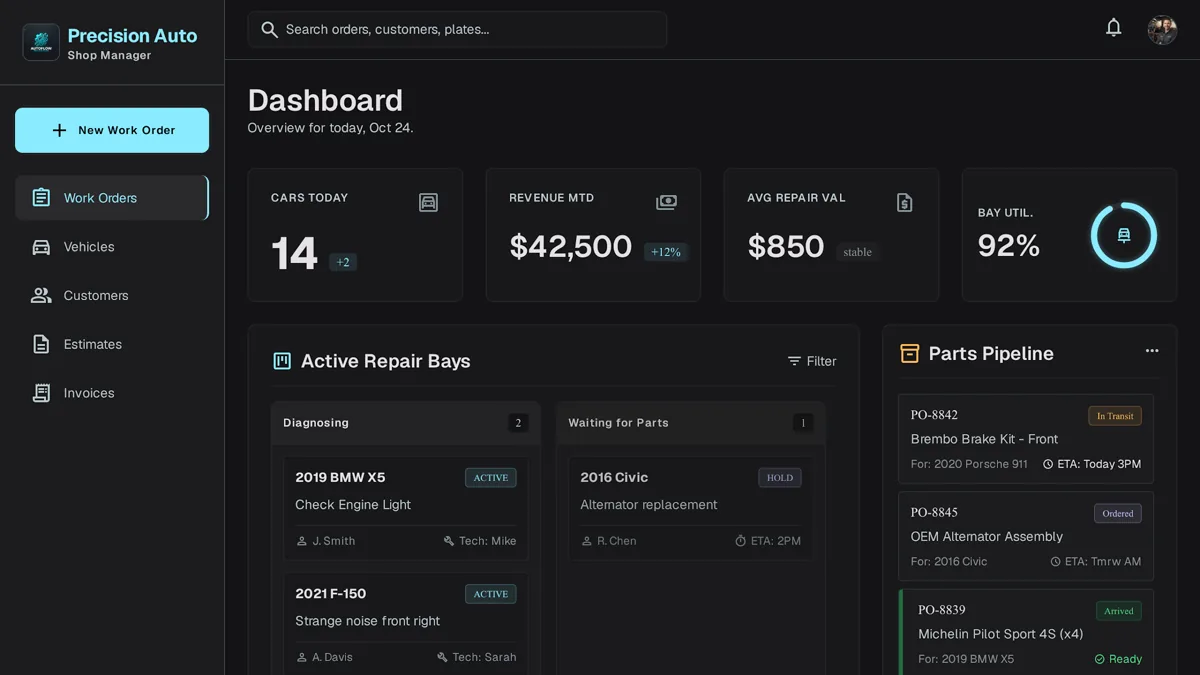Image resolution: width=1200 pixels, height=675 pixels.
Task: Open Work Orders in the sidebar
Action: click(112, 198)
